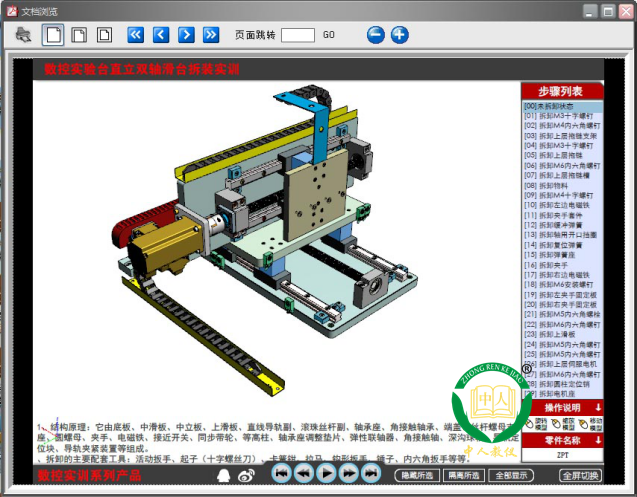Screen dimensions: 637x497
Task: Go to previous page
Action: [161, 35]
